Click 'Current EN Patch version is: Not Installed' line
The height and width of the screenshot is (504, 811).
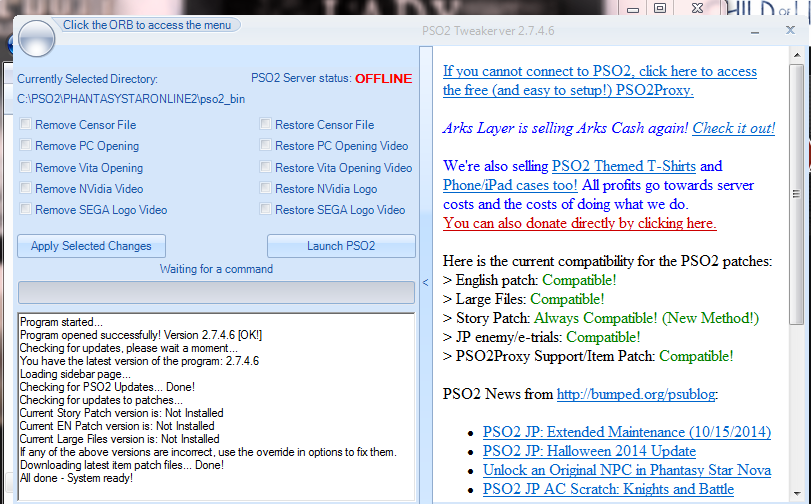pyautogui.click(x=117, y=426)
